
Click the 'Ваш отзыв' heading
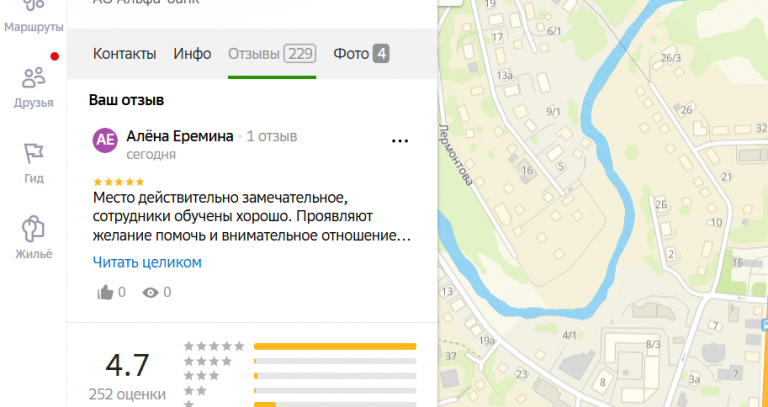click(126, 101)
